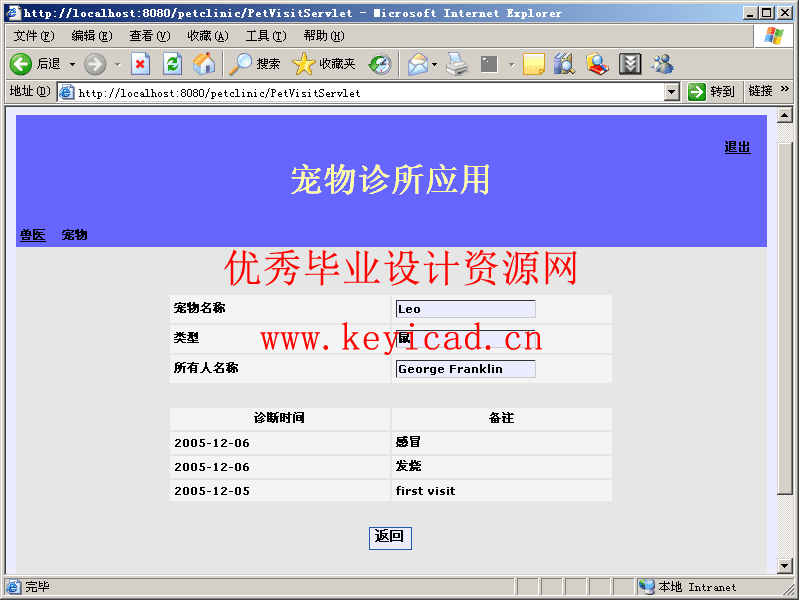Open the 工具 (Tools) menu
The image size is (799, 600).
265,36
